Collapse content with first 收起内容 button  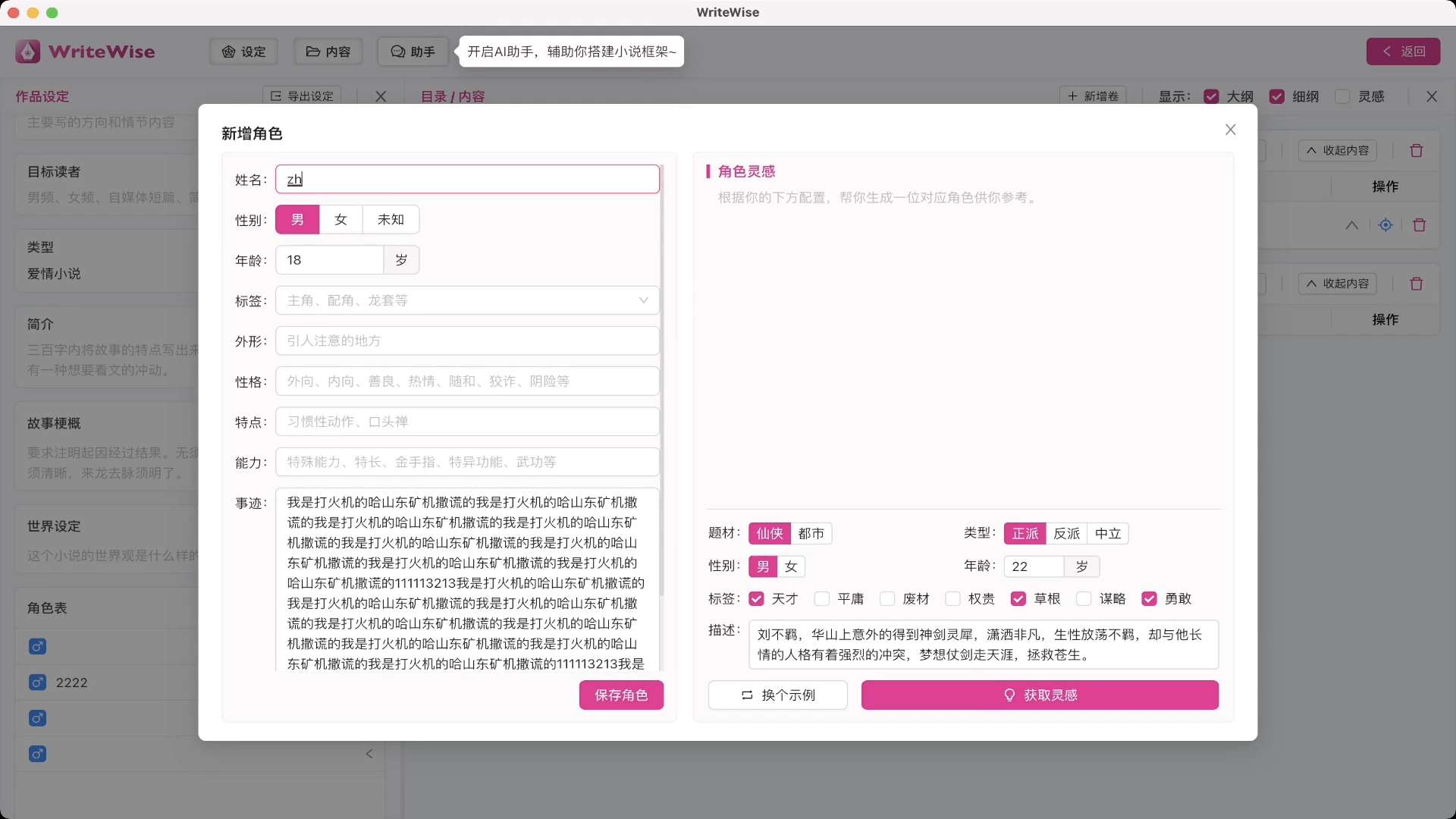[x=1338, y=151]
